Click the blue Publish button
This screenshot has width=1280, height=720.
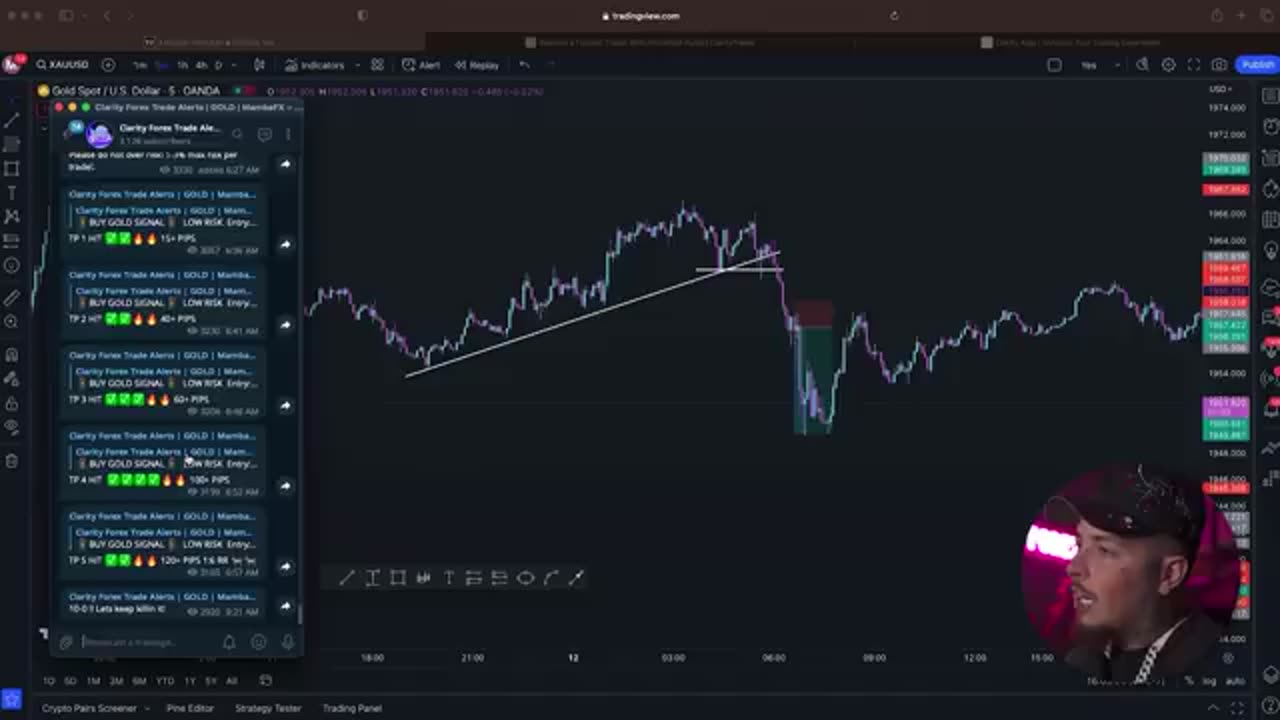click(1257, 65)
